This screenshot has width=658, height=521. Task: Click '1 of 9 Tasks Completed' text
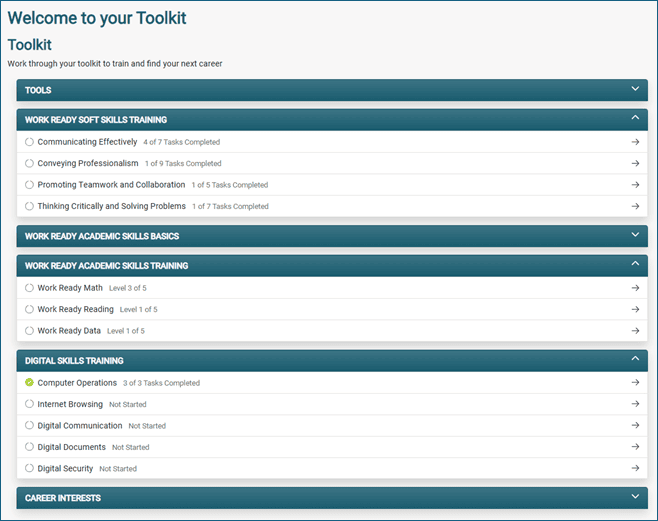point(183,164)
